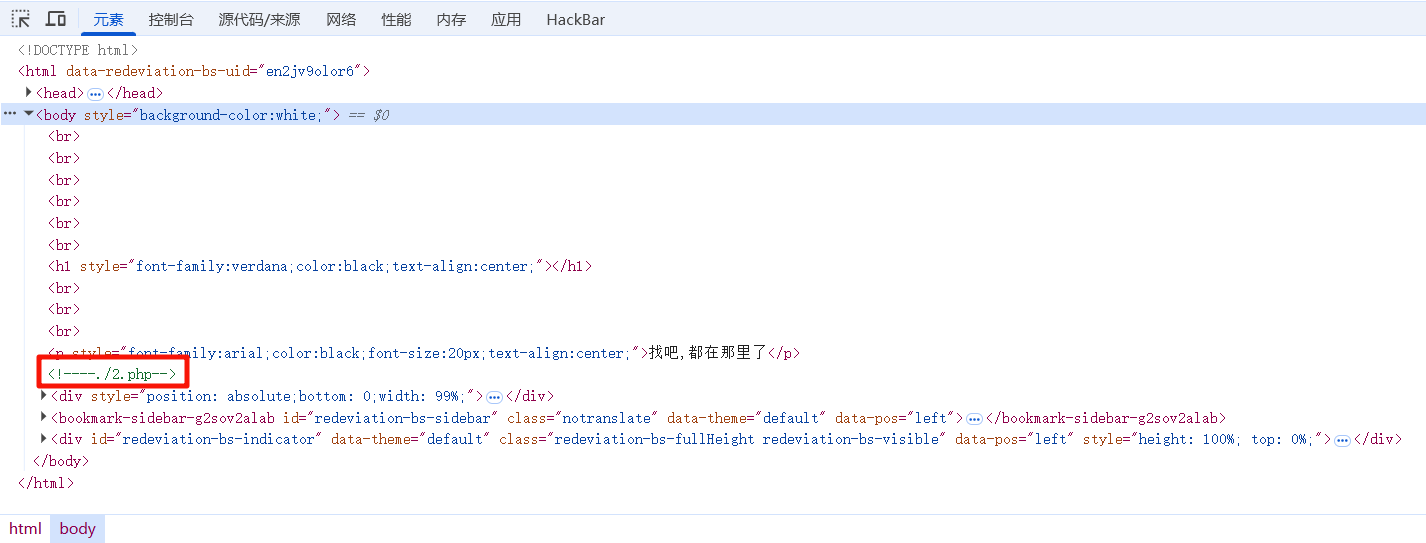Viewport: 1426px width, 543px height.
Task: Select the ./2.php comment node
Action: [x=112, y=375]
